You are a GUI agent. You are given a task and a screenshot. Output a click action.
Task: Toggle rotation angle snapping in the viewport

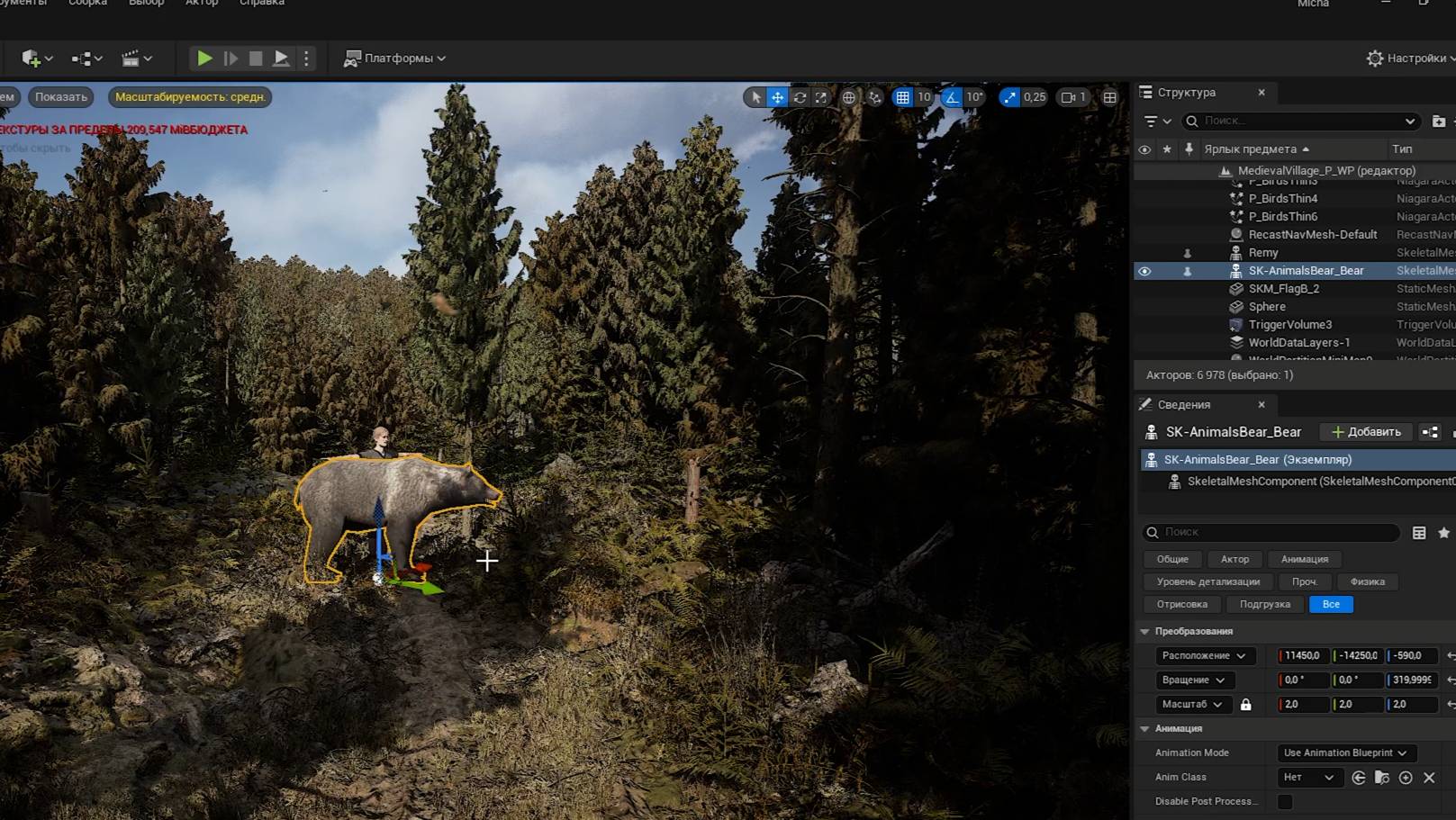pyautogui.click(x=952, y=96)
